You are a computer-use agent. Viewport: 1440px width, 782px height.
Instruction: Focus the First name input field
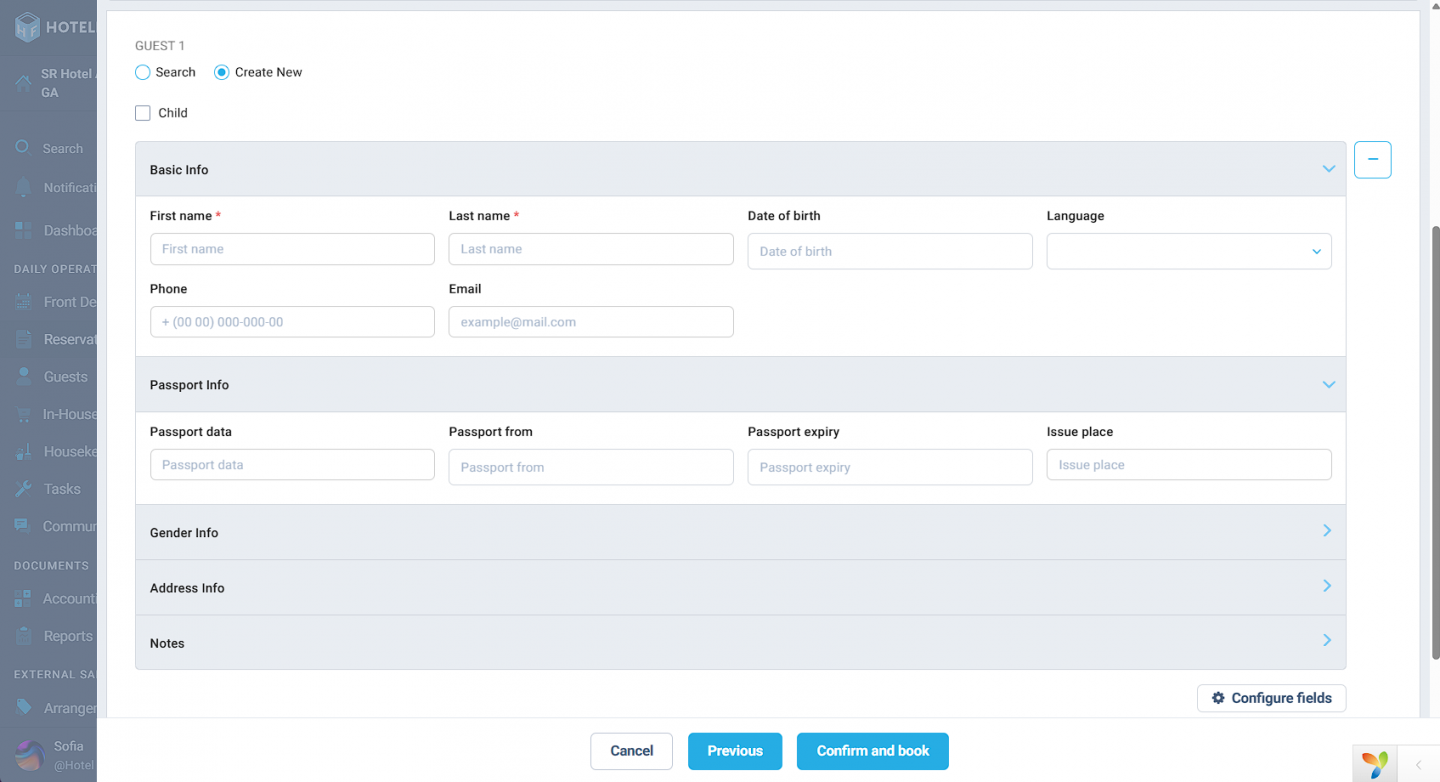click(x=292, y=249)
